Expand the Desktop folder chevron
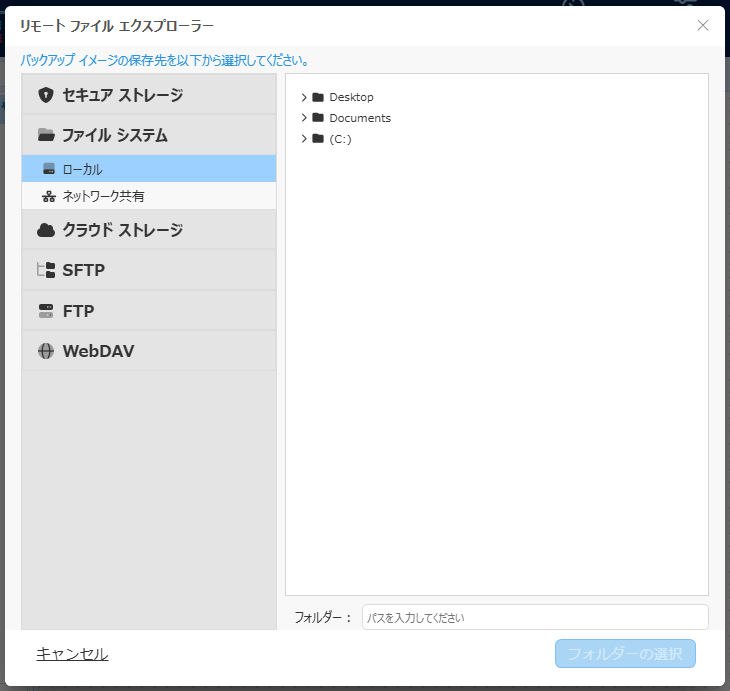Image resolution: width=730 pixels, height=691 pixels. (304, 97)
